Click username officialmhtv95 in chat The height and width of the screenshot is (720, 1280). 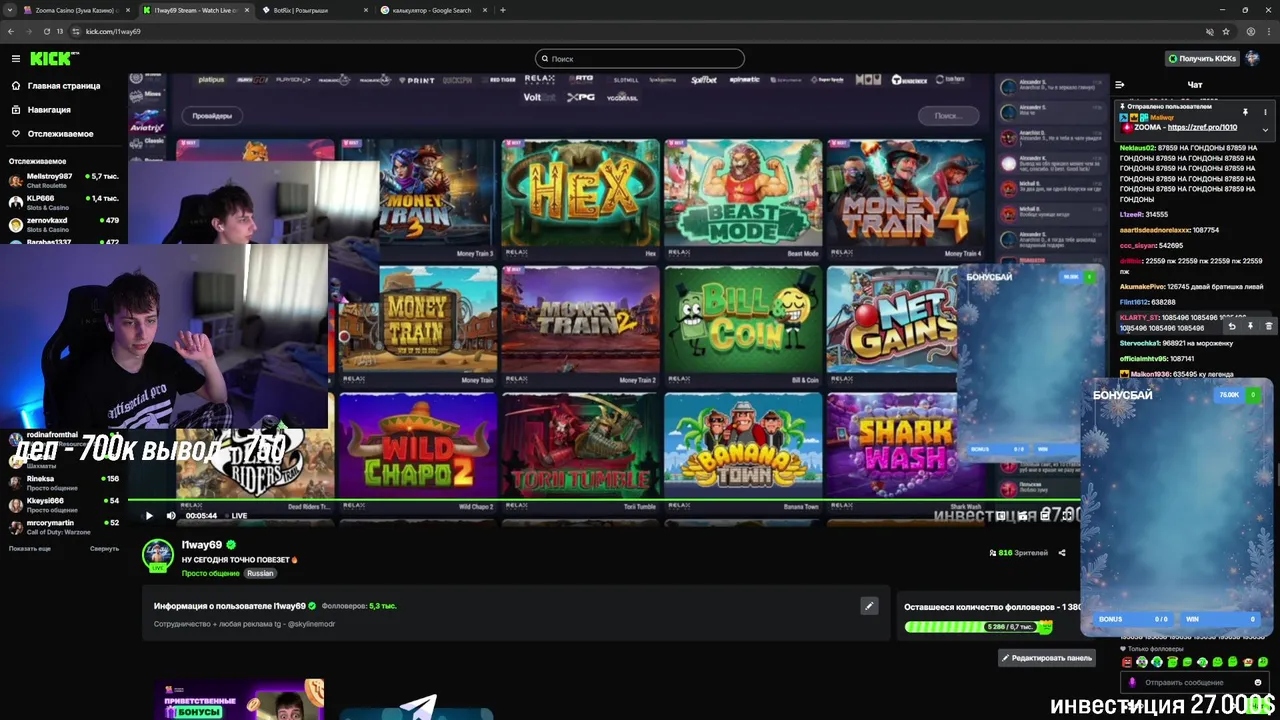coord(1143,358)
